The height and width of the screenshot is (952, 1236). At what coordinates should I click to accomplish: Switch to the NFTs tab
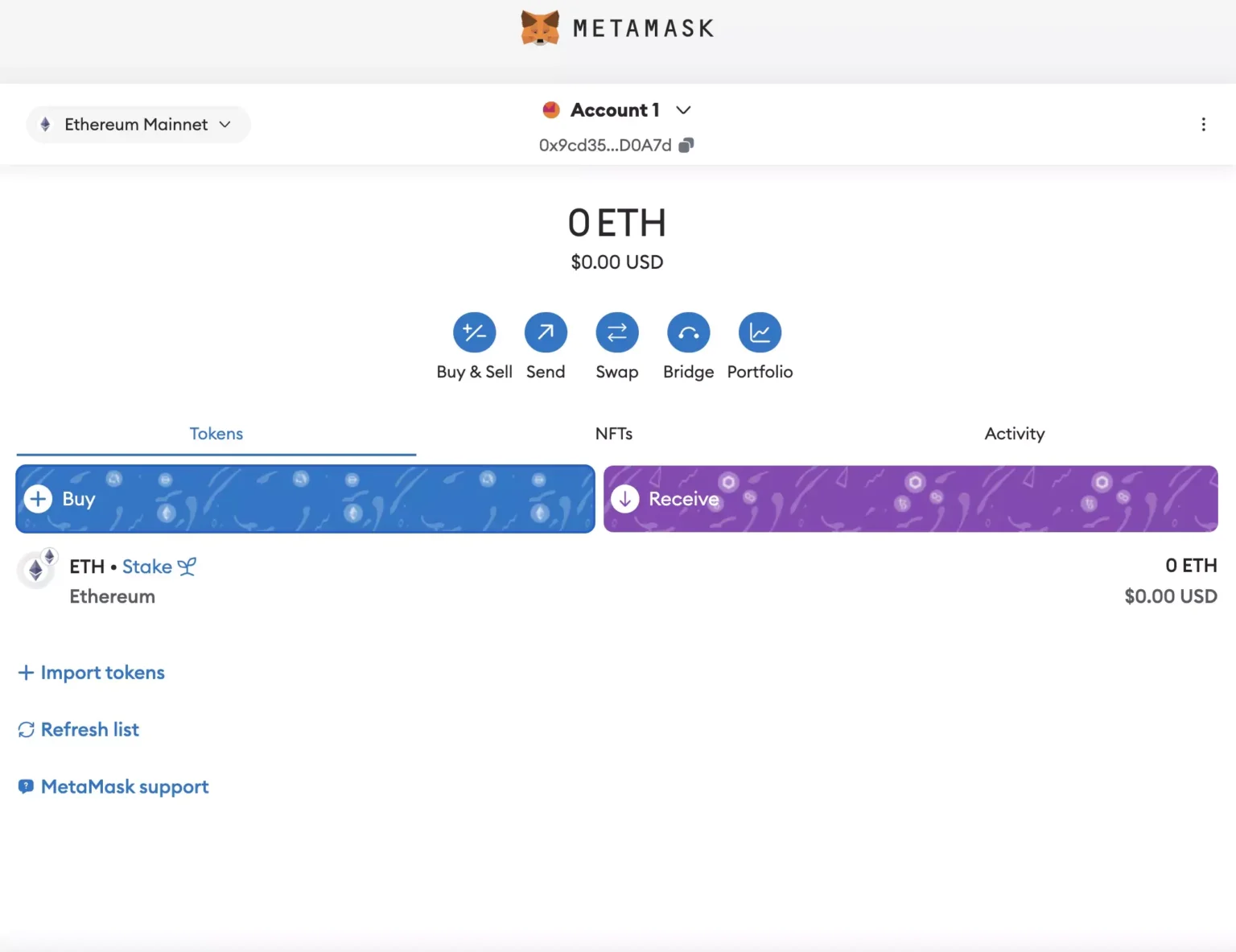coord(614,434)
